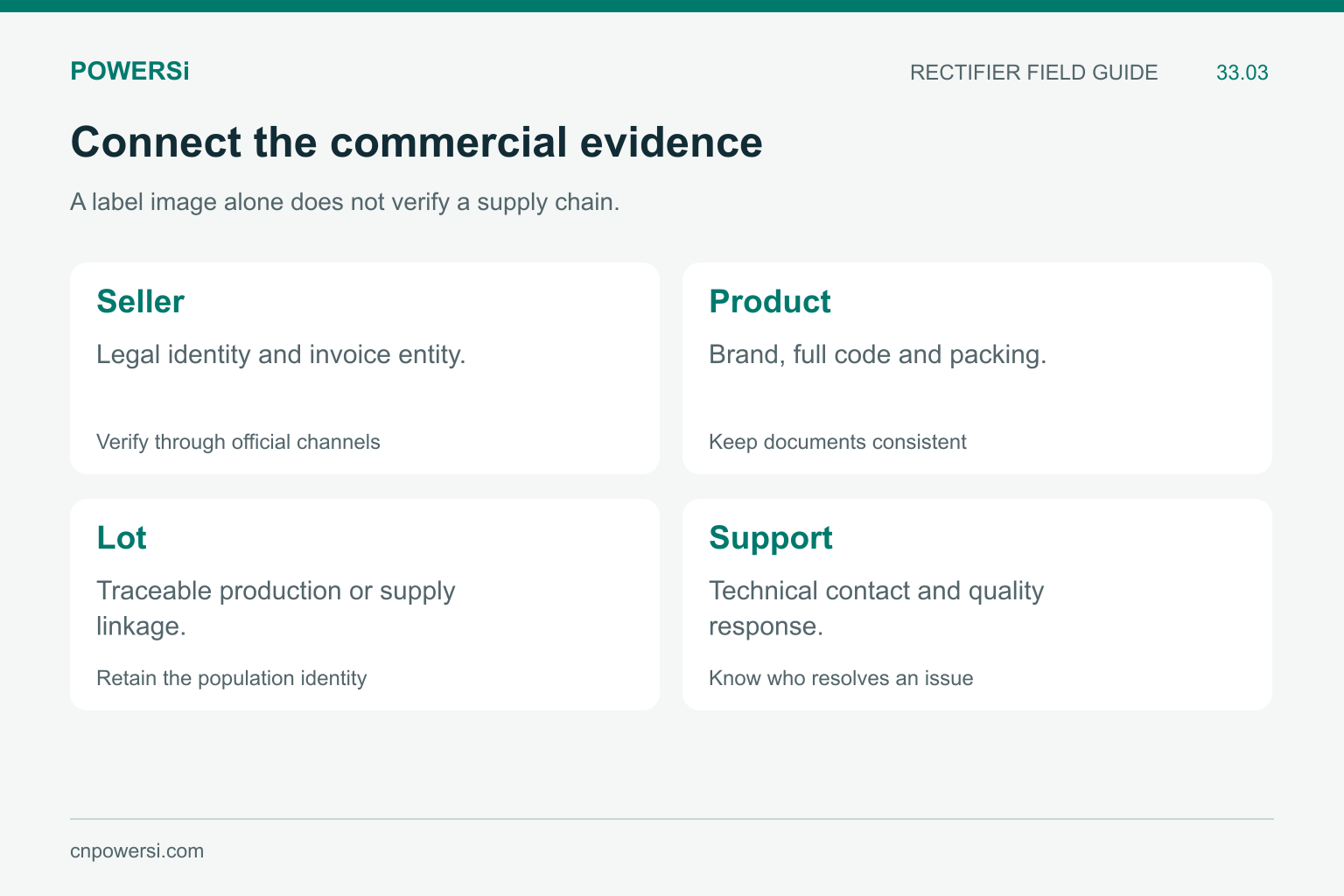Screen dimensions: 1344x896
Task: Click the Support card title
Action: [771, 537]
